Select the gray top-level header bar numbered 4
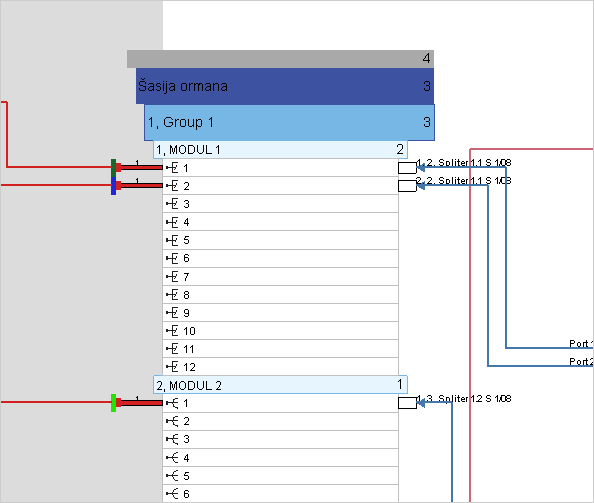Image resolution: width=594 pixels, height=503 pixels. (280, 59)
